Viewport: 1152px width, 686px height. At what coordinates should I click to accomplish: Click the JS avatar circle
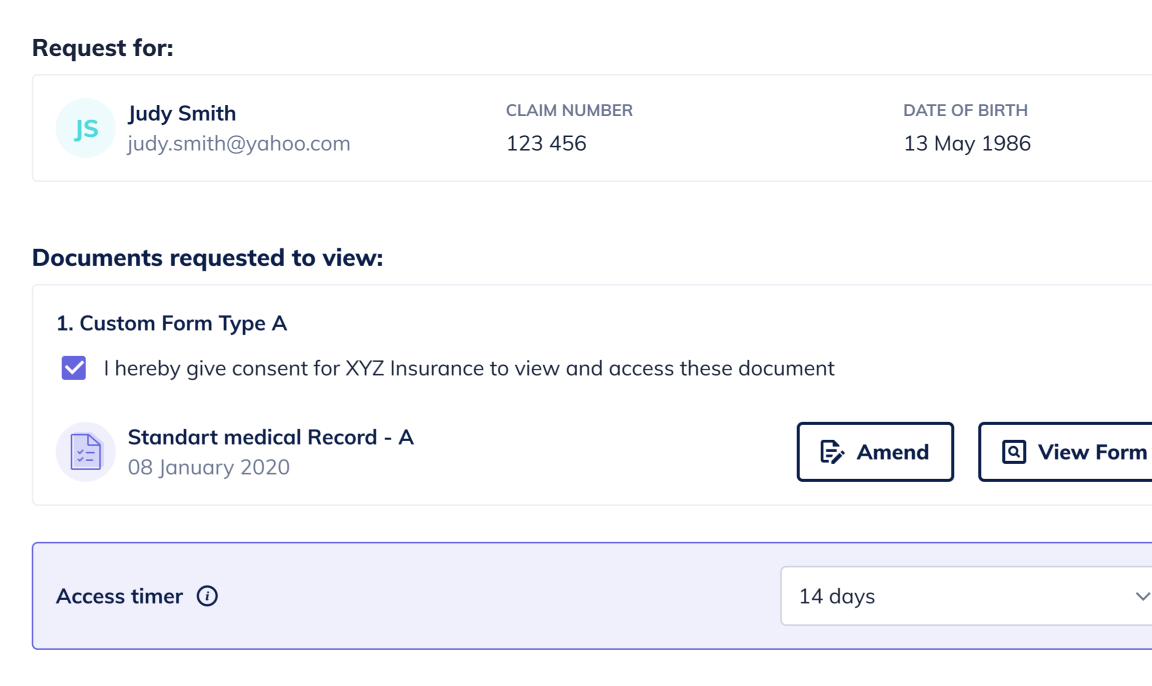click(x=86, y=128)
